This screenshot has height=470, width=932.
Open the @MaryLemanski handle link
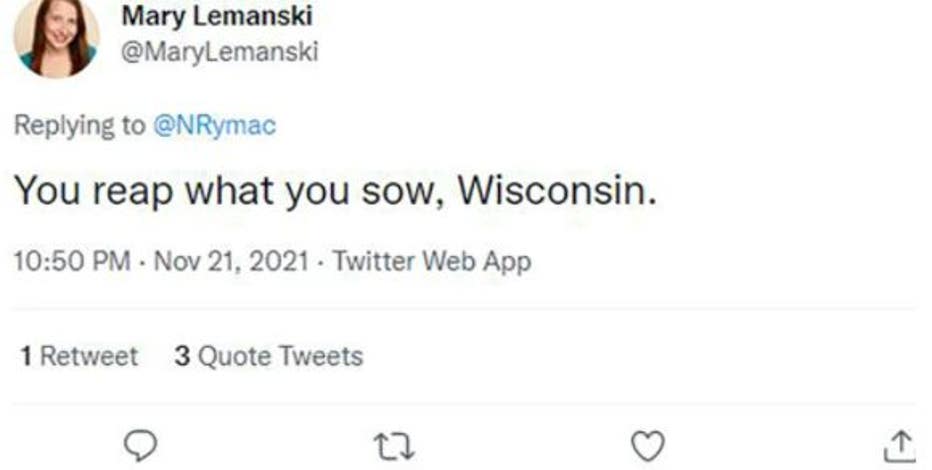click(218, 52)
